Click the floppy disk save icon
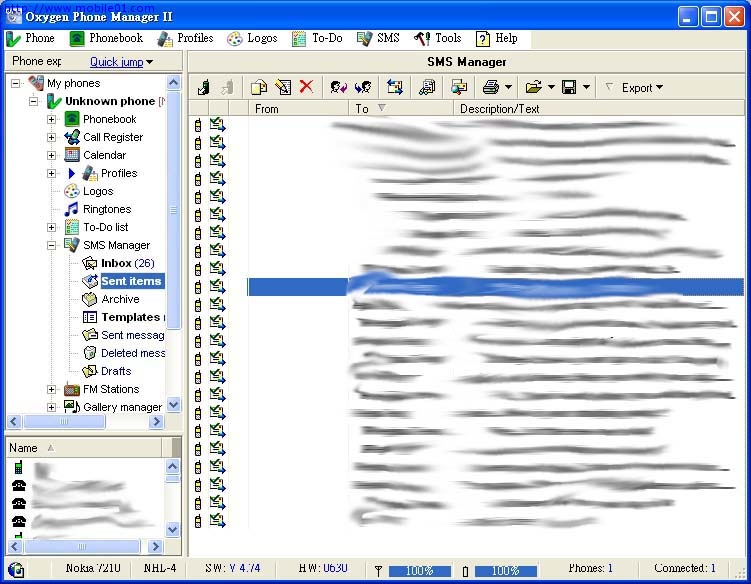Image resolution: width=751 pixels, height=584 pixels. coord(569,88)
